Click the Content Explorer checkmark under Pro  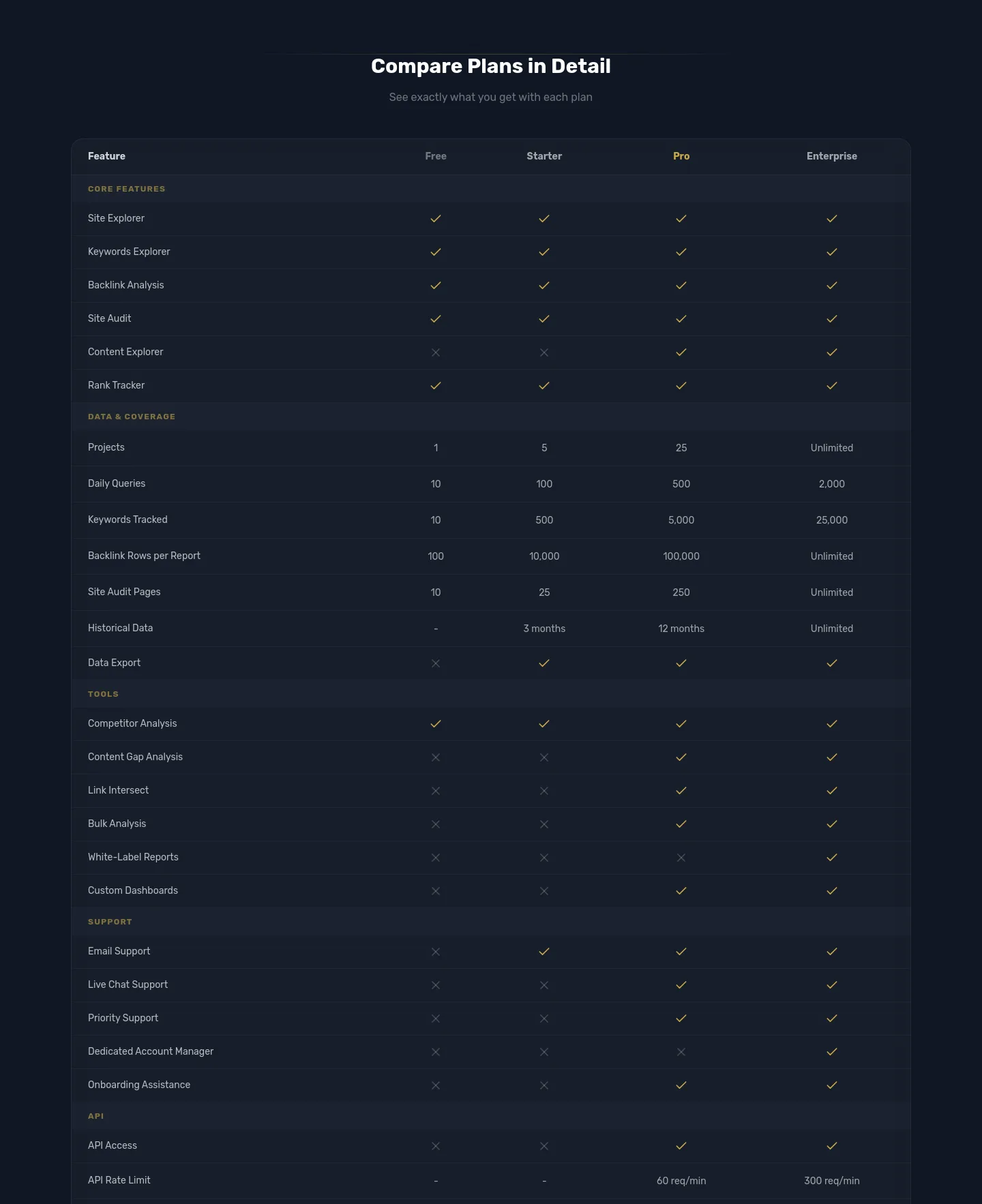(x=681, y=352)
